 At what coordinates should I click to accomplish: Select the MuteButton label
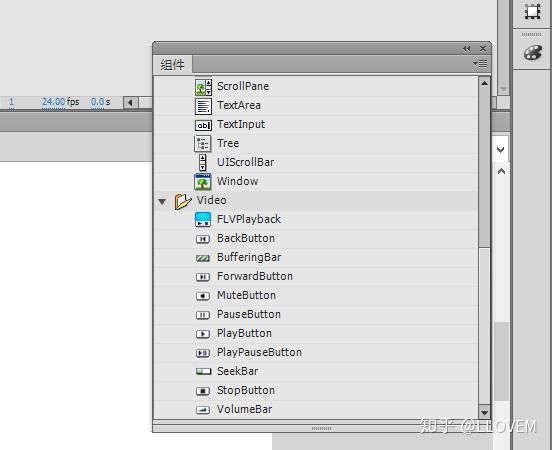pyautogui.click(x=246, y=295)
